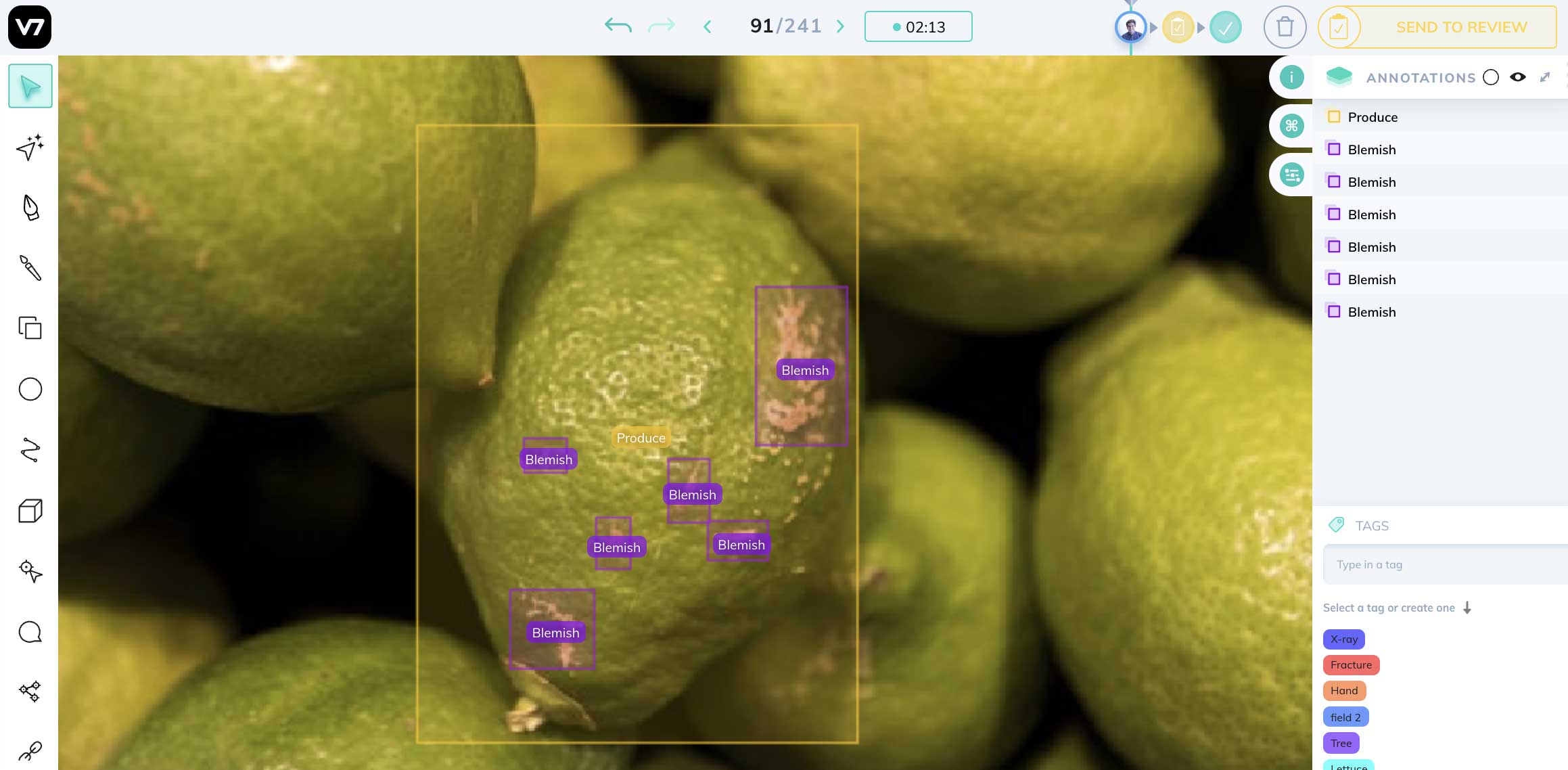
Task: Select the first Blemish list item
Action: coord(1440,149)
